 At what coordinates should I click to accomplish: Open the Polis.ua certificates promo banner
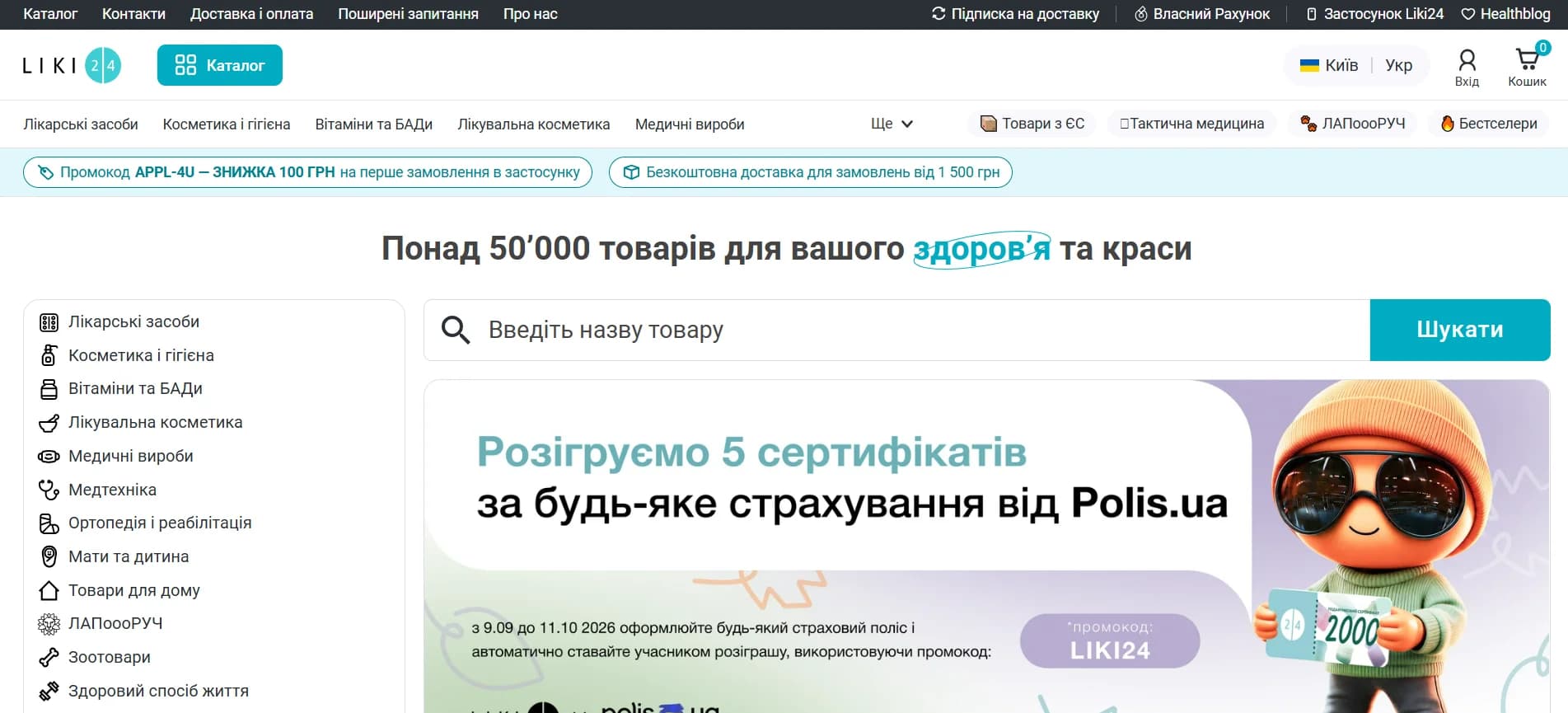[987, 546]
